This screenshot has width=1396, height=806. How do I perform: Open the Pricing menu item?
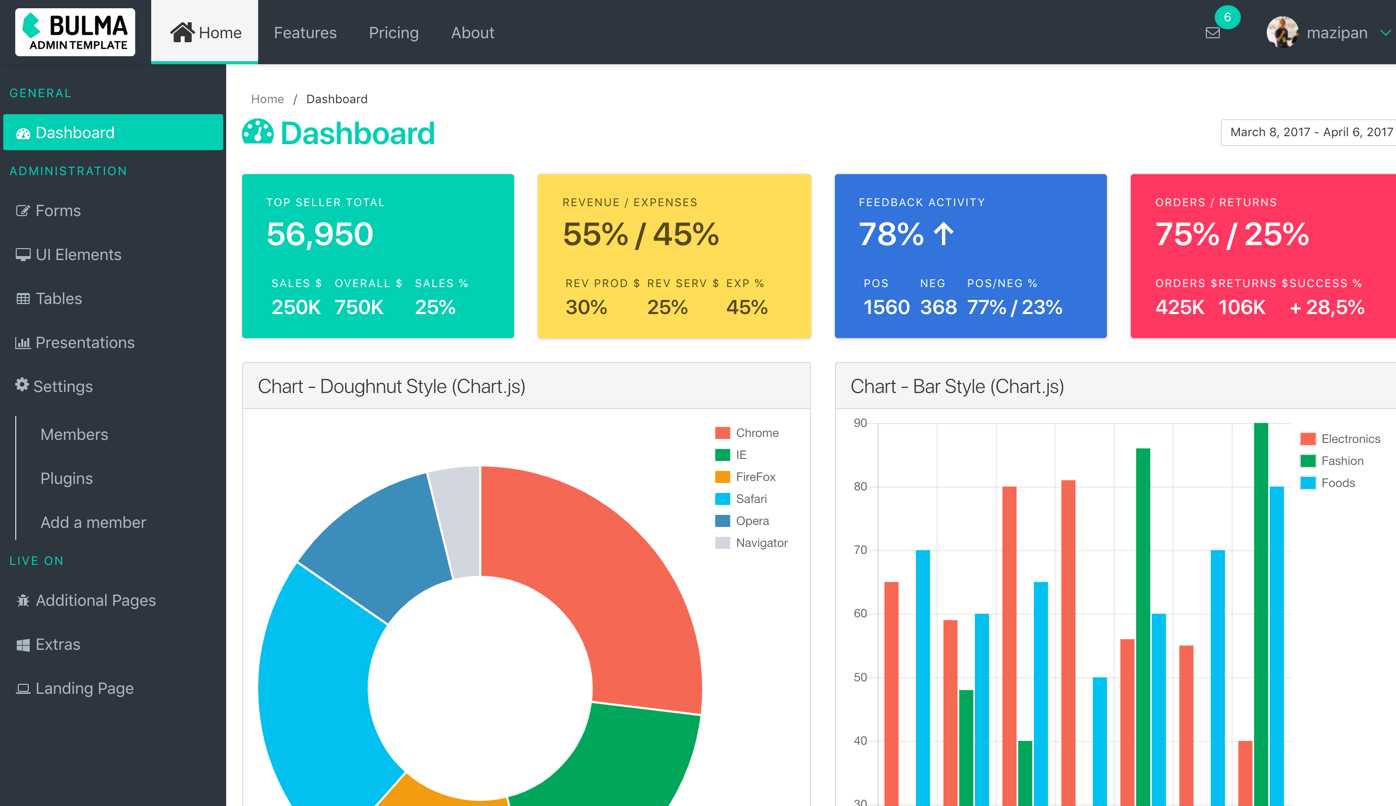(x=394, y=33)
